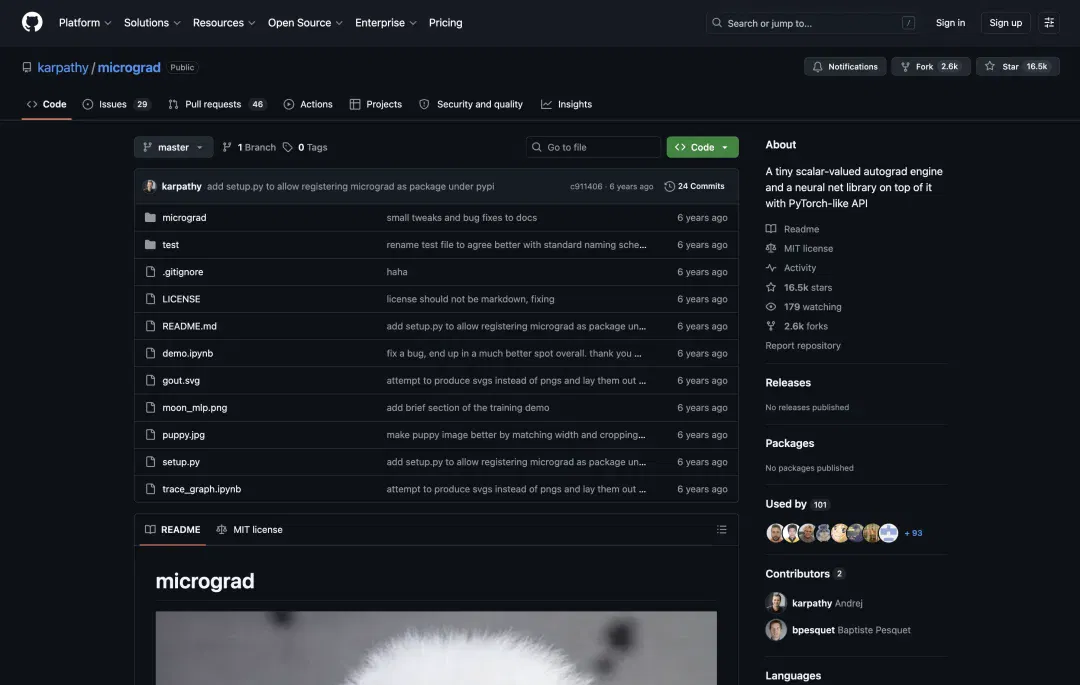Click the Go to file search field
This screenshot has height=685, width=1080.
tap(593, 147)
